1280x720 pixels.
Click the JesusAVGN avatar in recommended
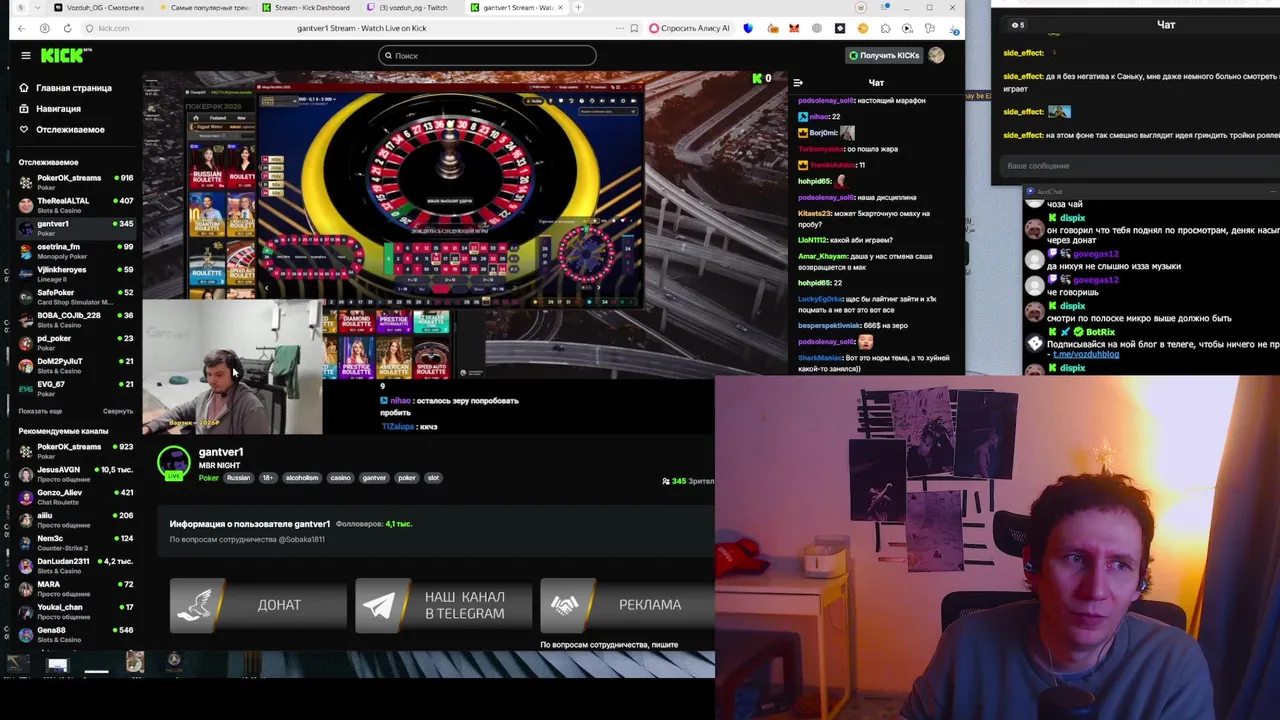(26, 474)
